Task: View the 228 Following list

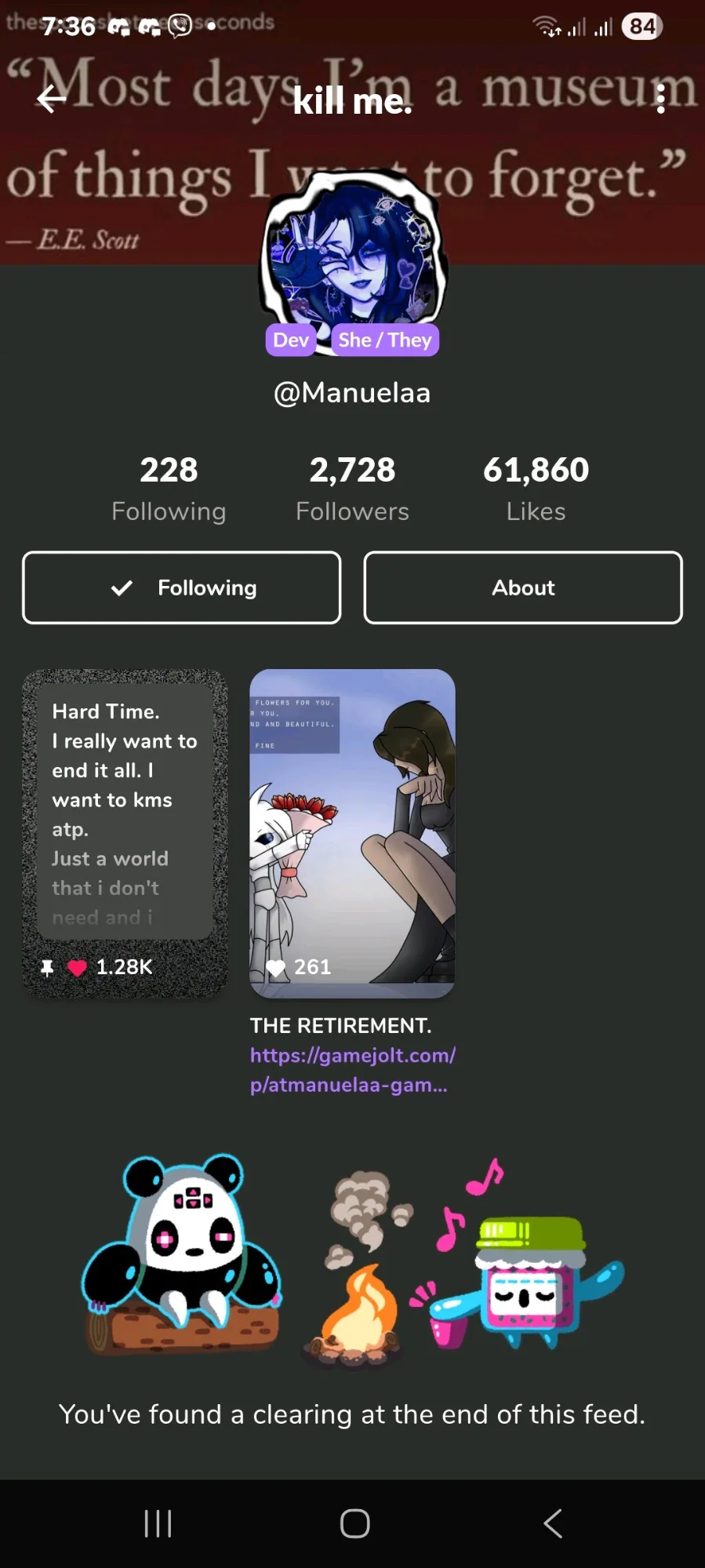Action: (169, 489)
